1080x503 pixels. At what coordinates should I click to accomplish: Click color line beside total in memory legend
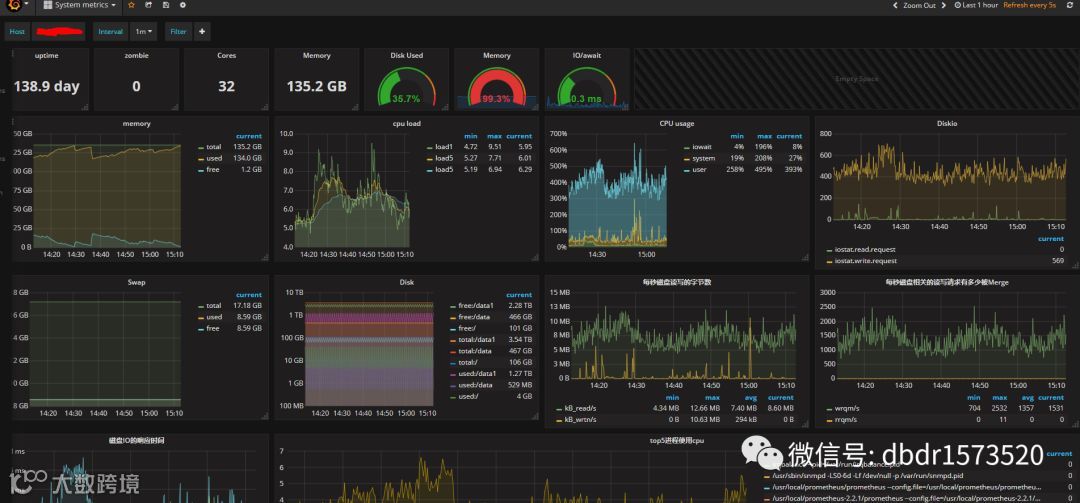200,147
